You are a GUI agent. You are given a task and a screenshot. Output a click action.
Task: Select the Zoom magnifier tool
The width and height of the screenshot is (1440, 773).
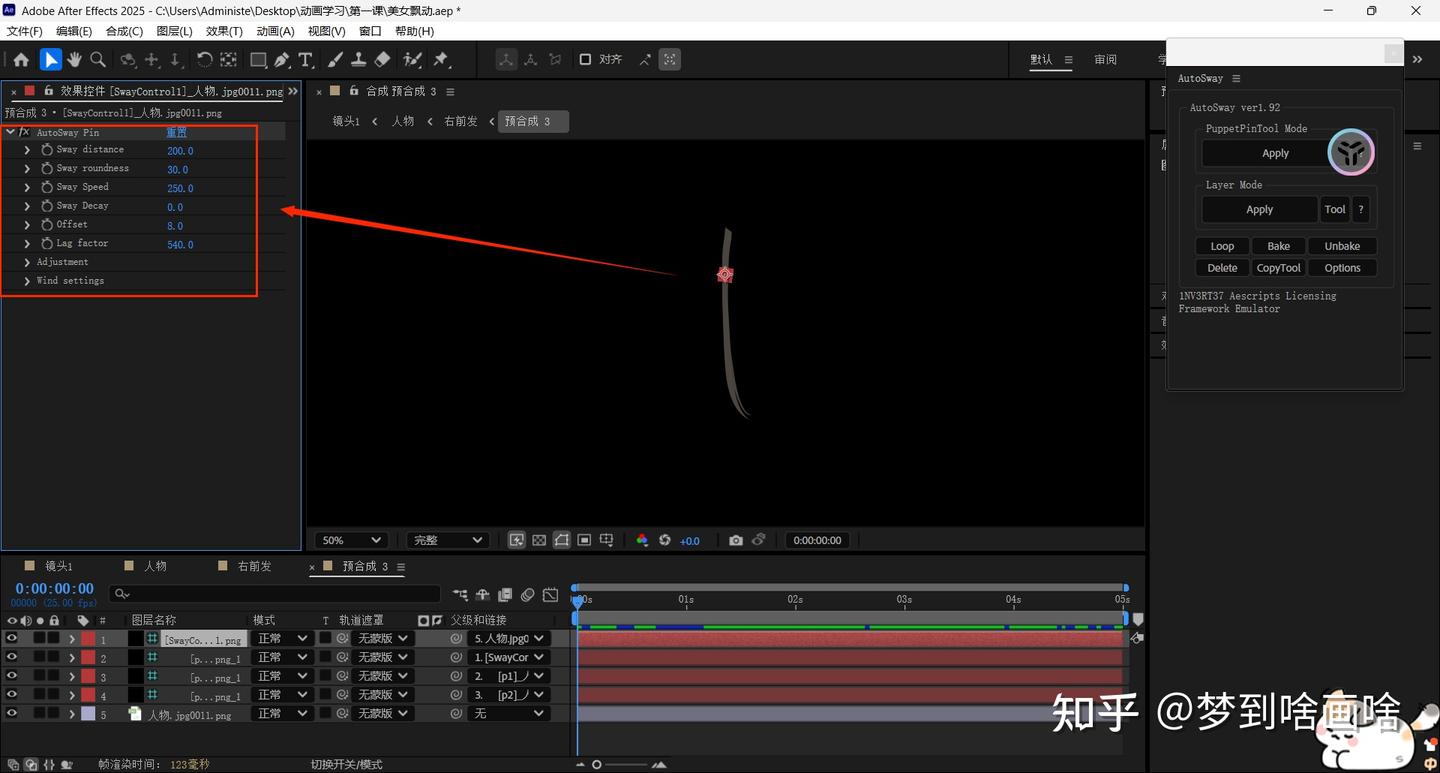pos(98,60)
